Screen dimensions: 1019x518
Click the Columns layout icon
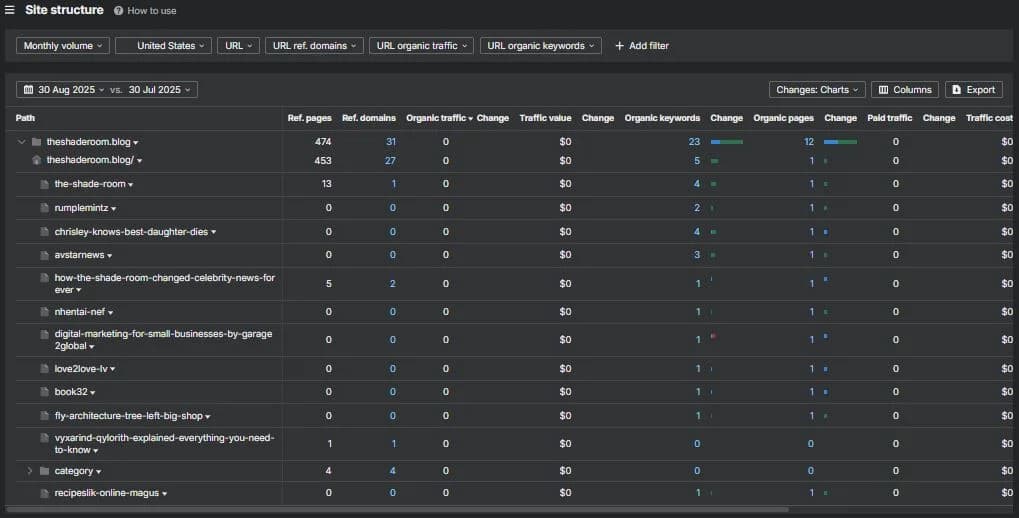(883, 90)
